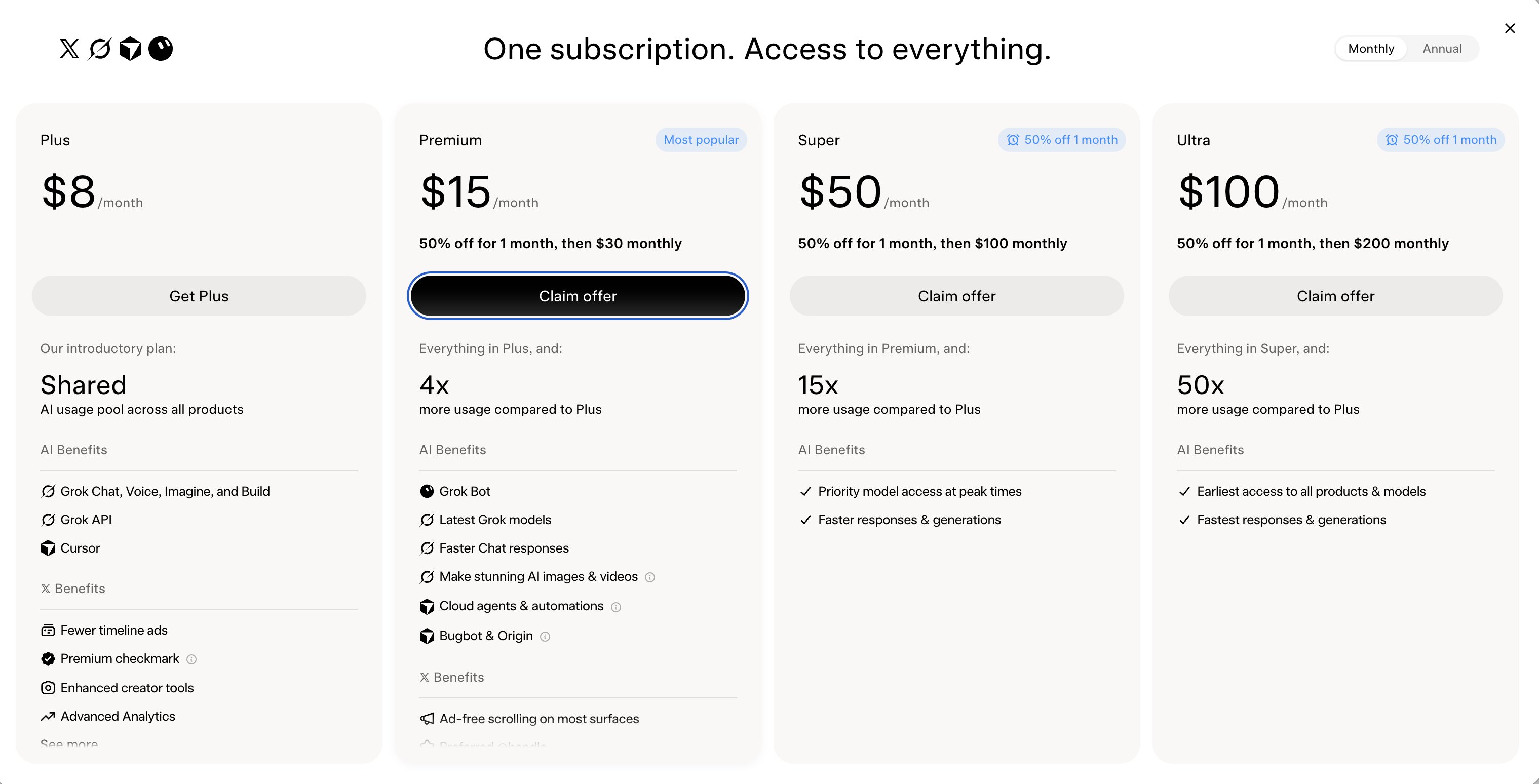Expand See more under Plus benefits
Viewport: 1539px width, 784px height.
(x=69, y=743)
